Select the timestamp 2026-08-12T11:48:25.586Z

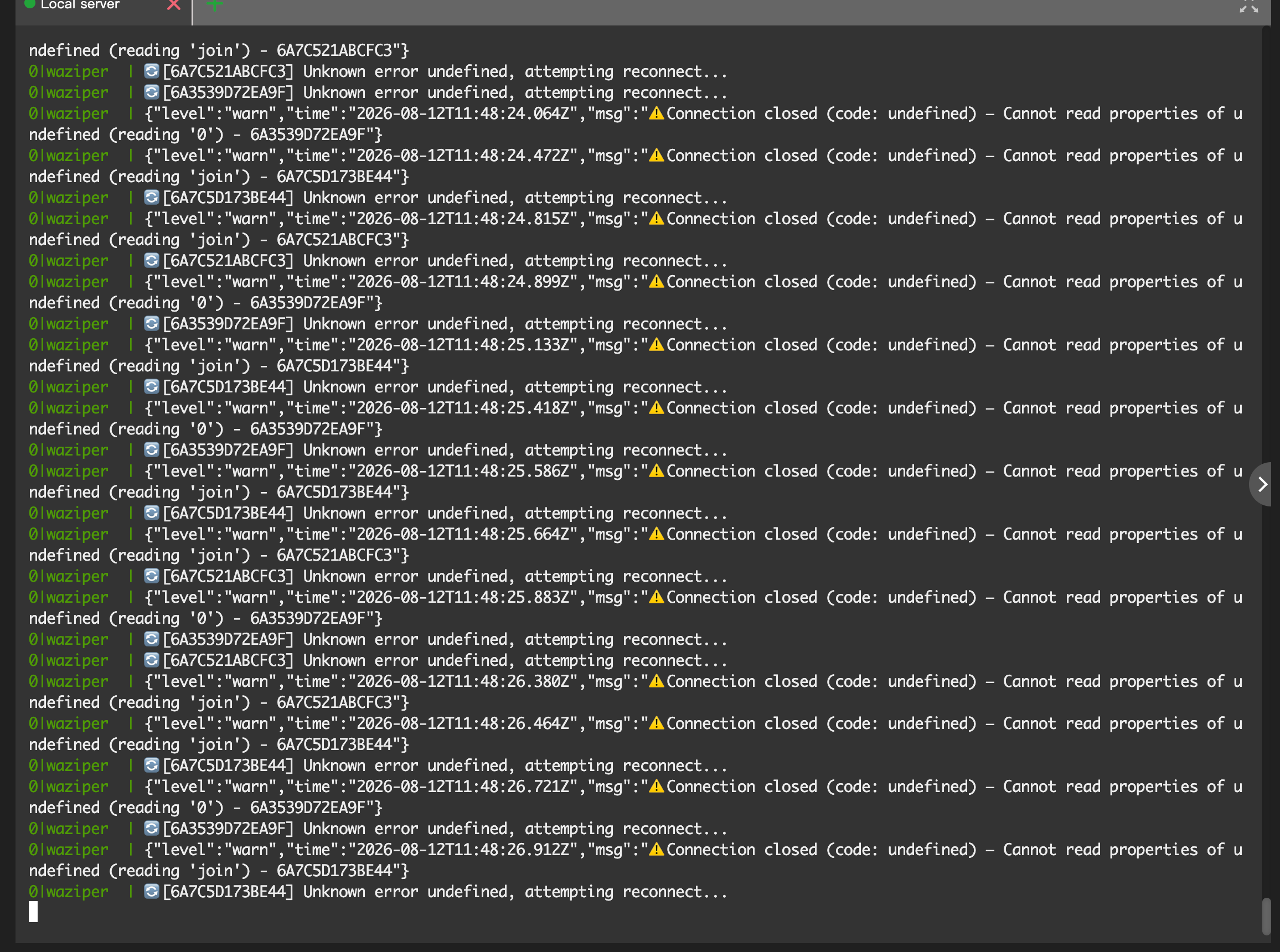tap(463, 472)
